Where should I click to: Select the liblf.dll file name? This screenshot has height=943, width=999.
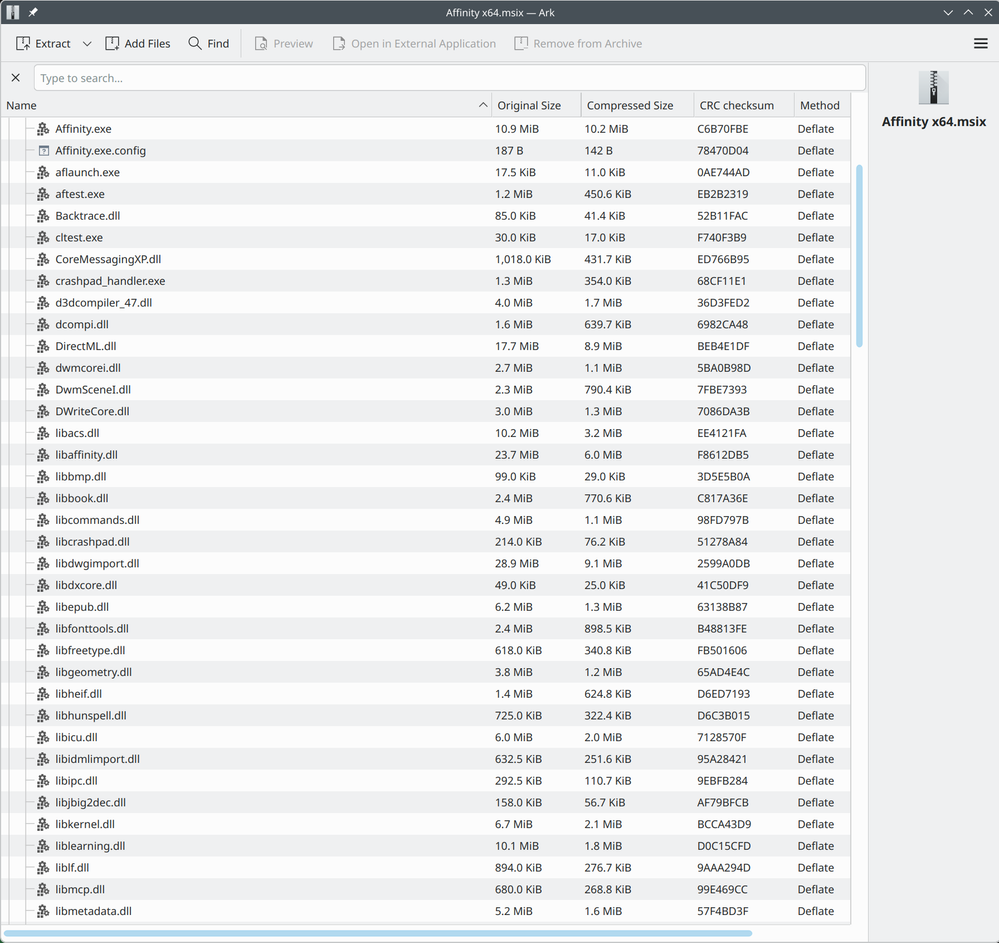[x=72, y=867]
